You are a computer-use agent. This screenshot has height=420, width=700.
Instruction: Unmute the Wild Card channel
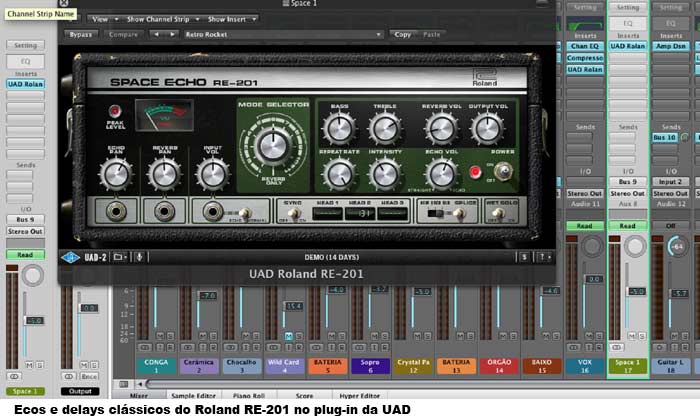[x=288, y=336]
